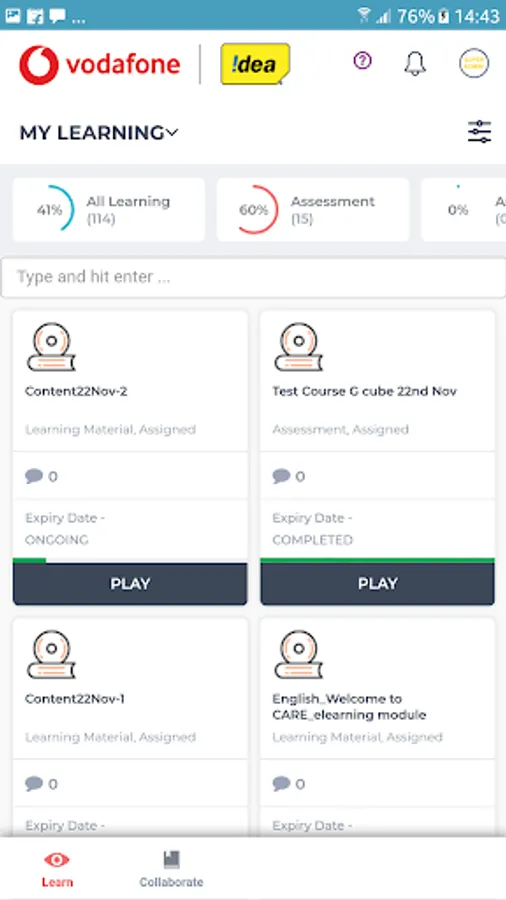The height and width of the screenshot is (900, 506).
Task: Tap comment bubble on Test Course G cube card
Action: (x=281, y=476)
